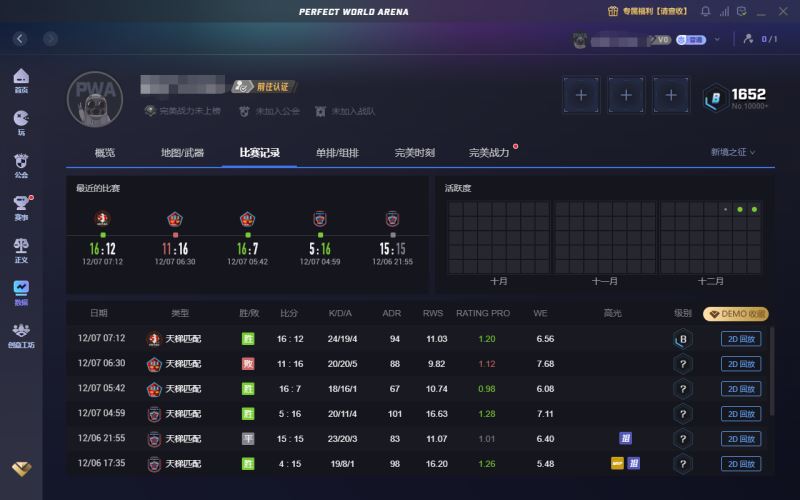Click 2D 回放 for the 12/07 05:42 match
This screenshot has height=500, width=800.
pos(741,389)
